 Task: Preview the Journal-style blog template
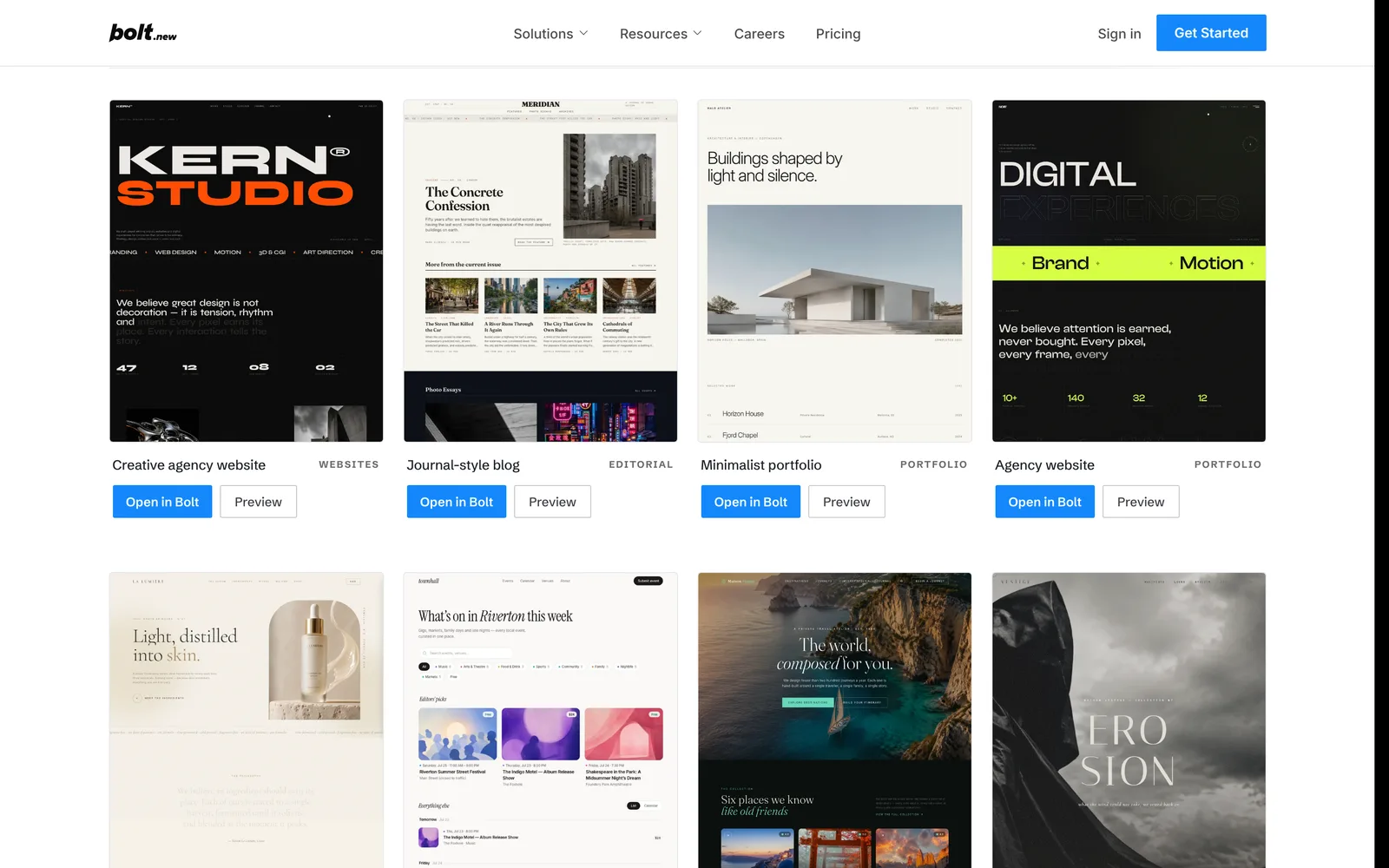552,502
